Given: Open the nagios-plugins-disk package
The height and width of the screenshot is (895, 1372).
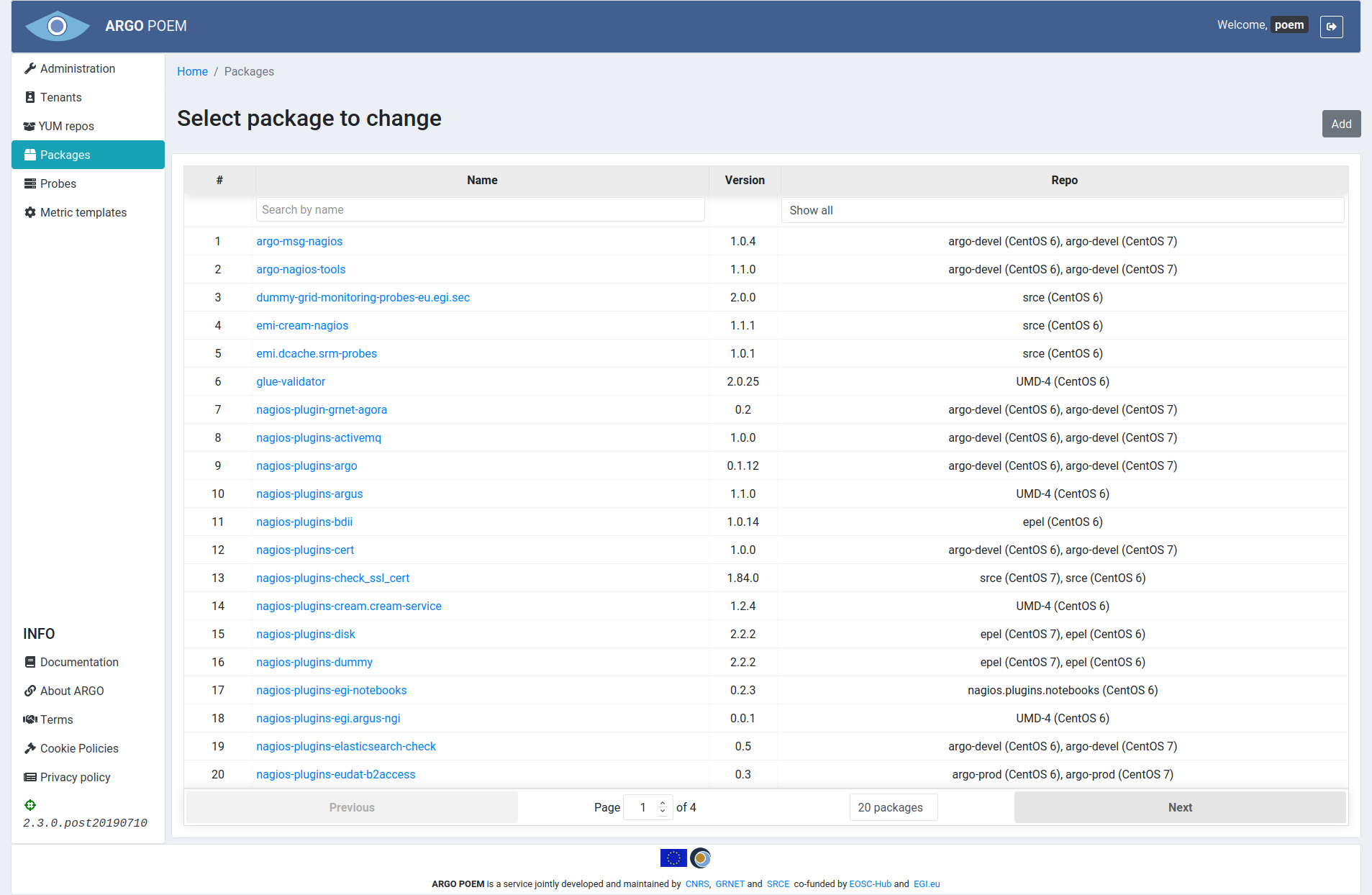Looking at the screenshot, I should (306, 634).
